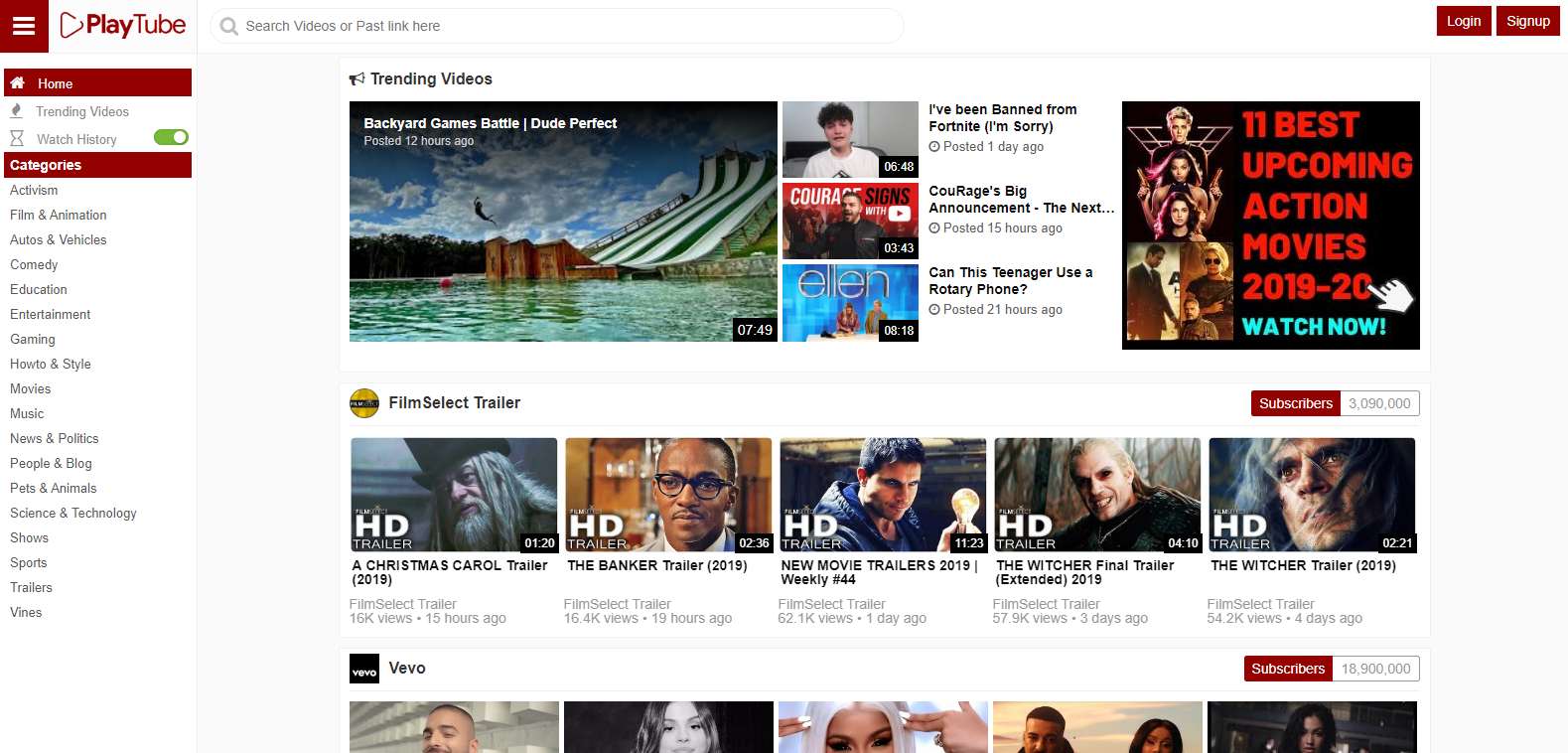The width and height of the screenshot is (1568, 753).
Task: Select the Shows category
Action: [30, 537]
